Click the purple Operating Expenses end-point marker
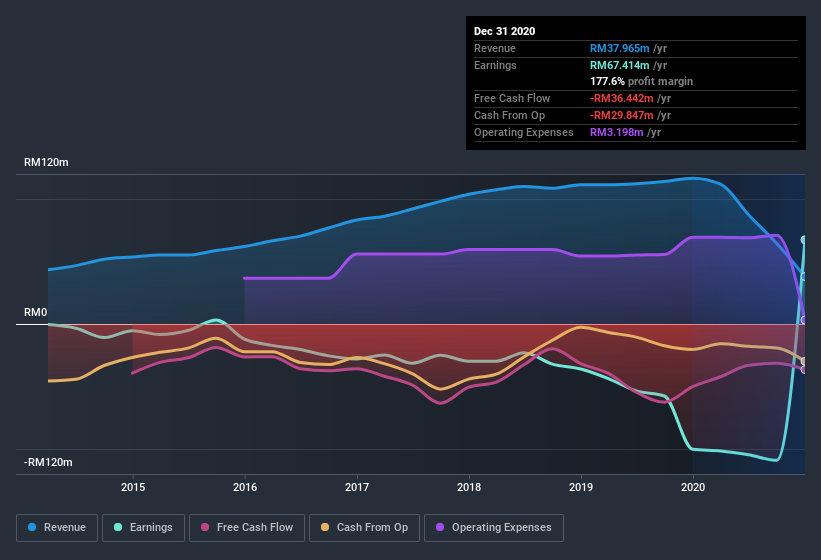Screen dimensions: 821x560 [x=804, y=320]
